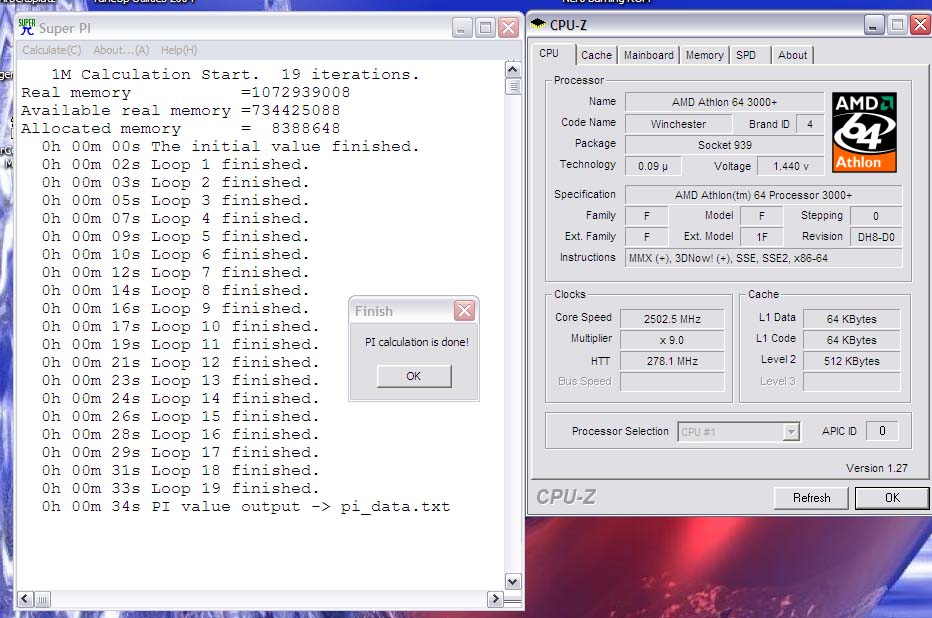Click the 'Real memory =1072939008' line
This screenshot has width=932, height=618.
[185, 93]
